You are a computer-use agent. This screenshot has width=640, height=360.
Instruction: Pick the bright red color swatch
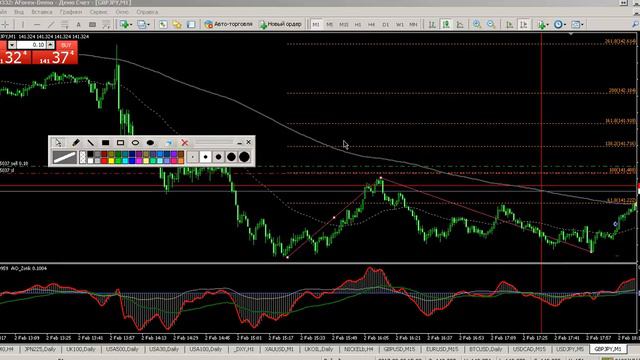point(104,160)
